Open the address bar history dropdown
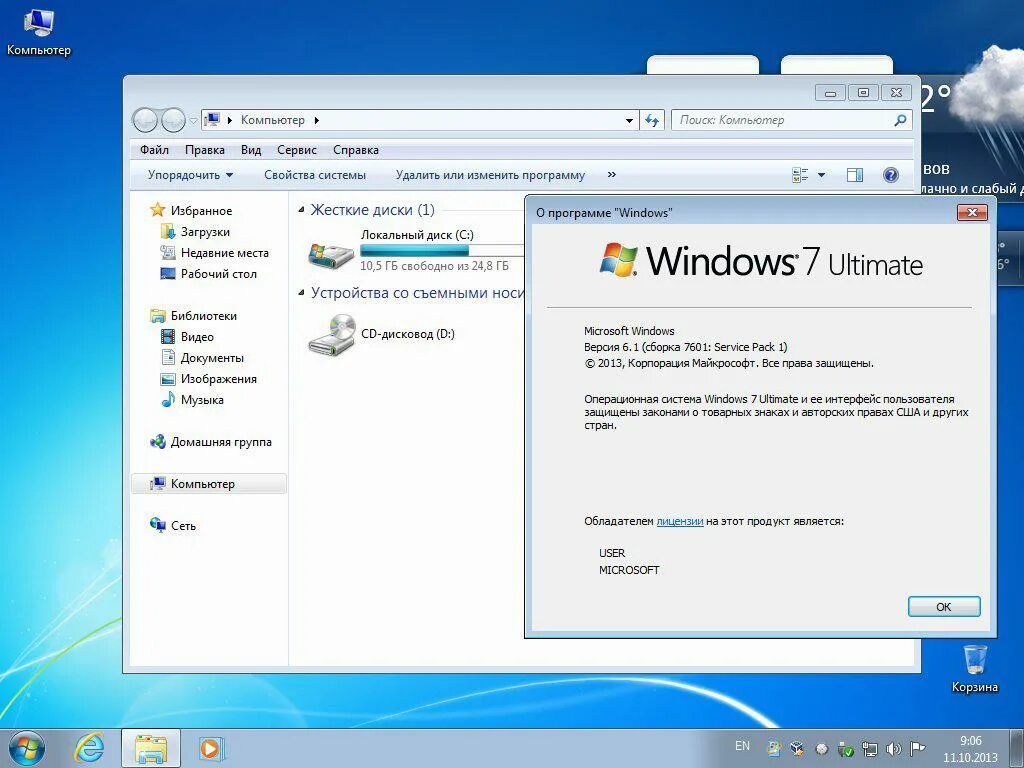Image resolution: width=1024 pixels, height=768 pixels. click(x=629, y=120)
